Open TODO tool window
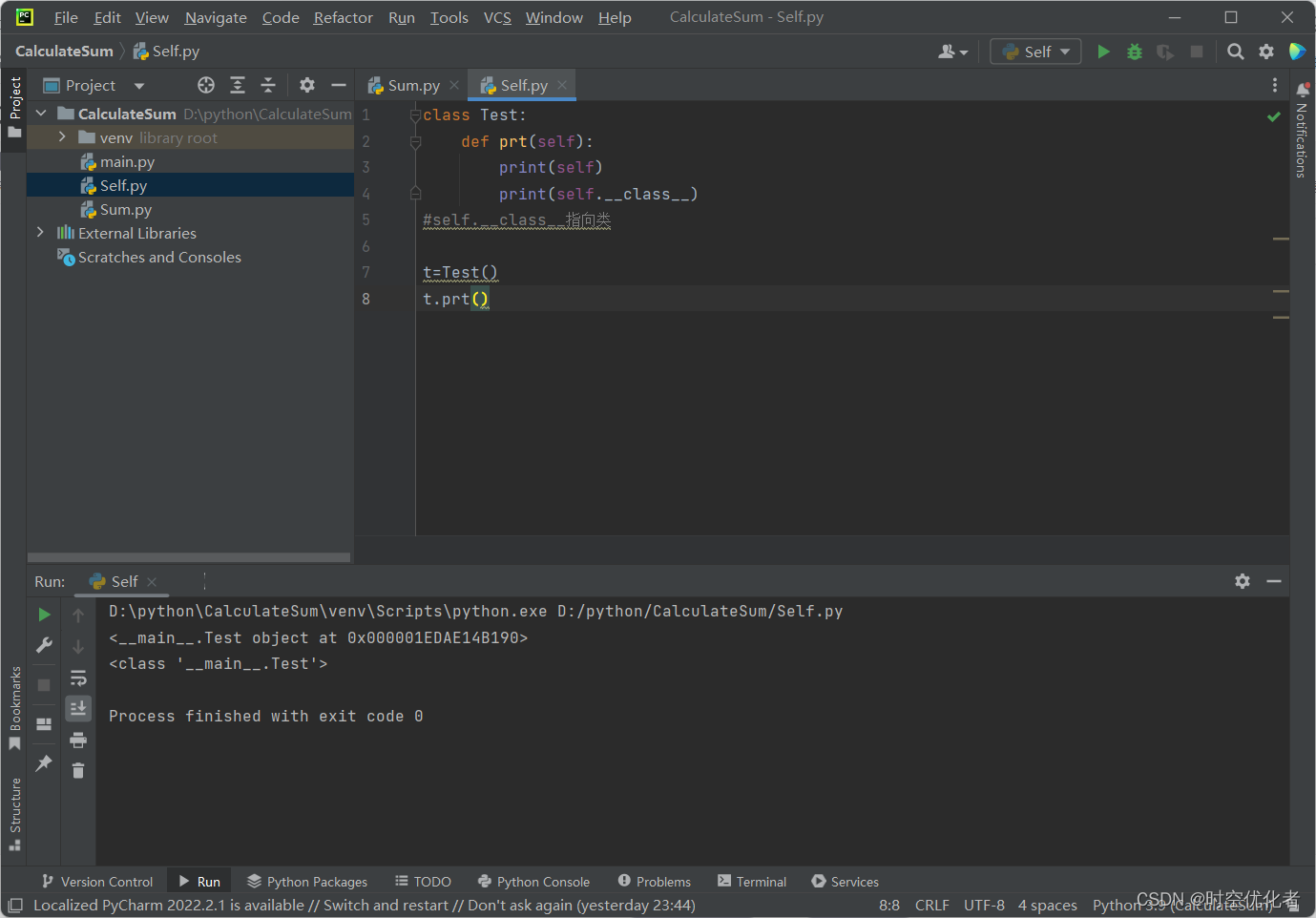The image size is (1316, 918). [423, 882]
